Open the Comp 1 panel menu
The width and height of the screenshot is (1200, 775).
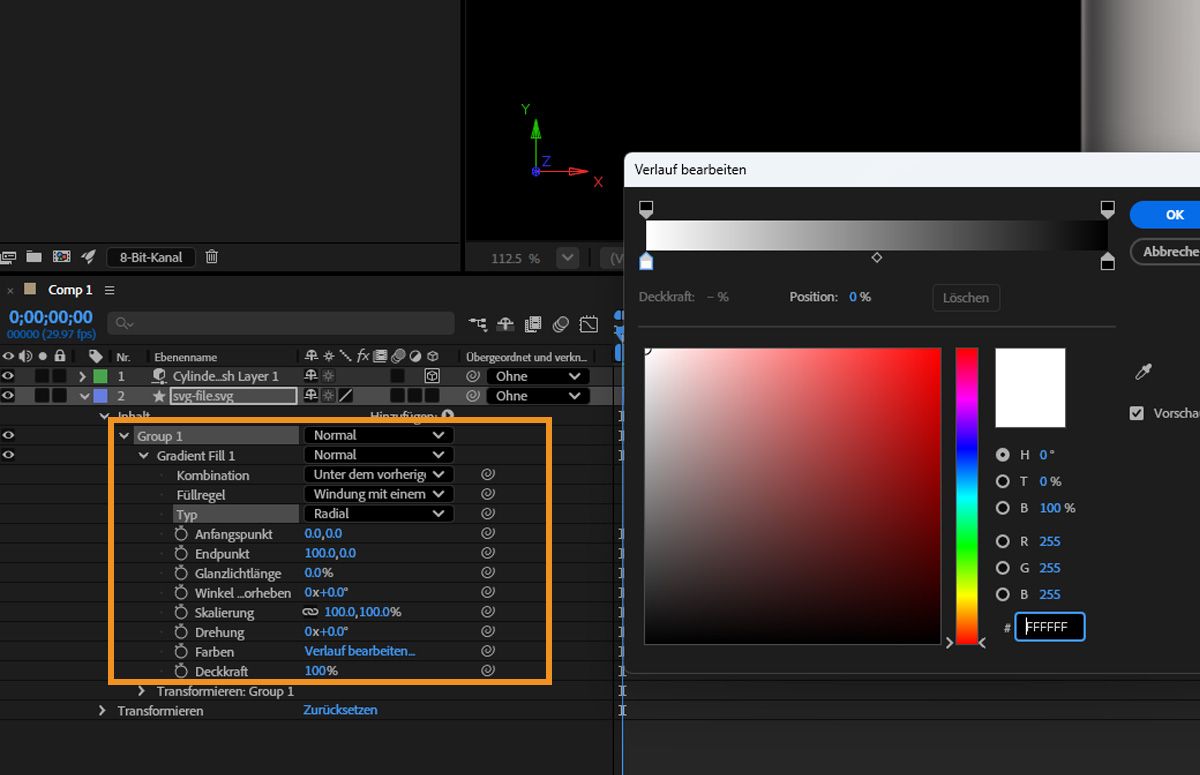(x=110, y=290)
